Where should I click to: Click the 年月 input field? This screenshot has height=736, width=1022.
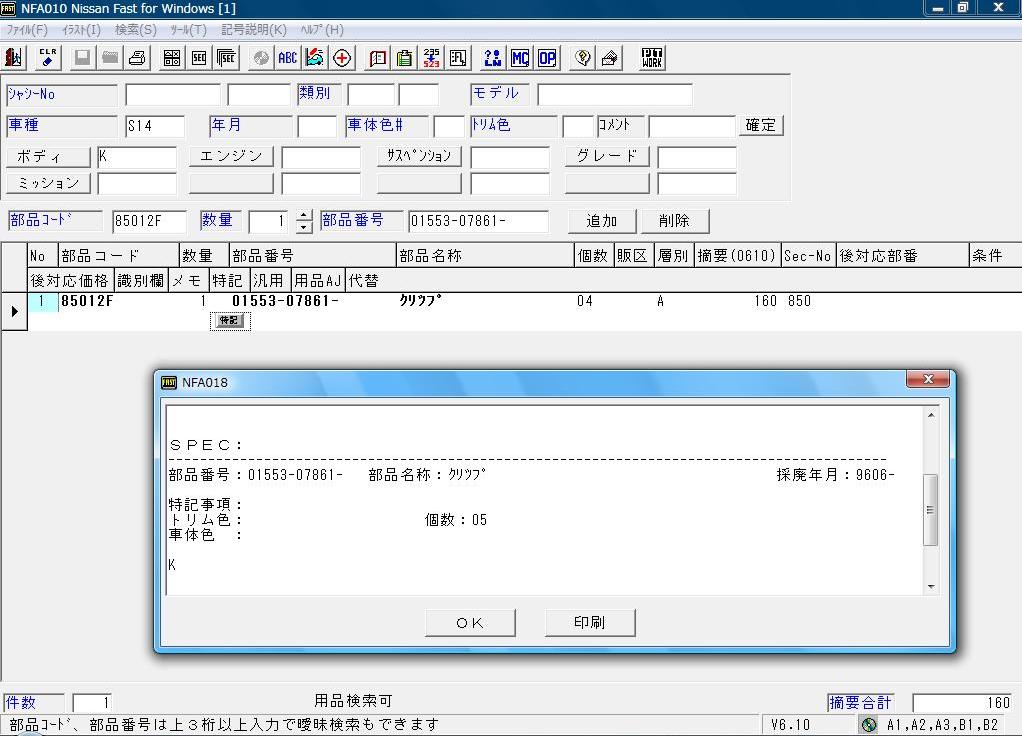[x=317, y=126]
